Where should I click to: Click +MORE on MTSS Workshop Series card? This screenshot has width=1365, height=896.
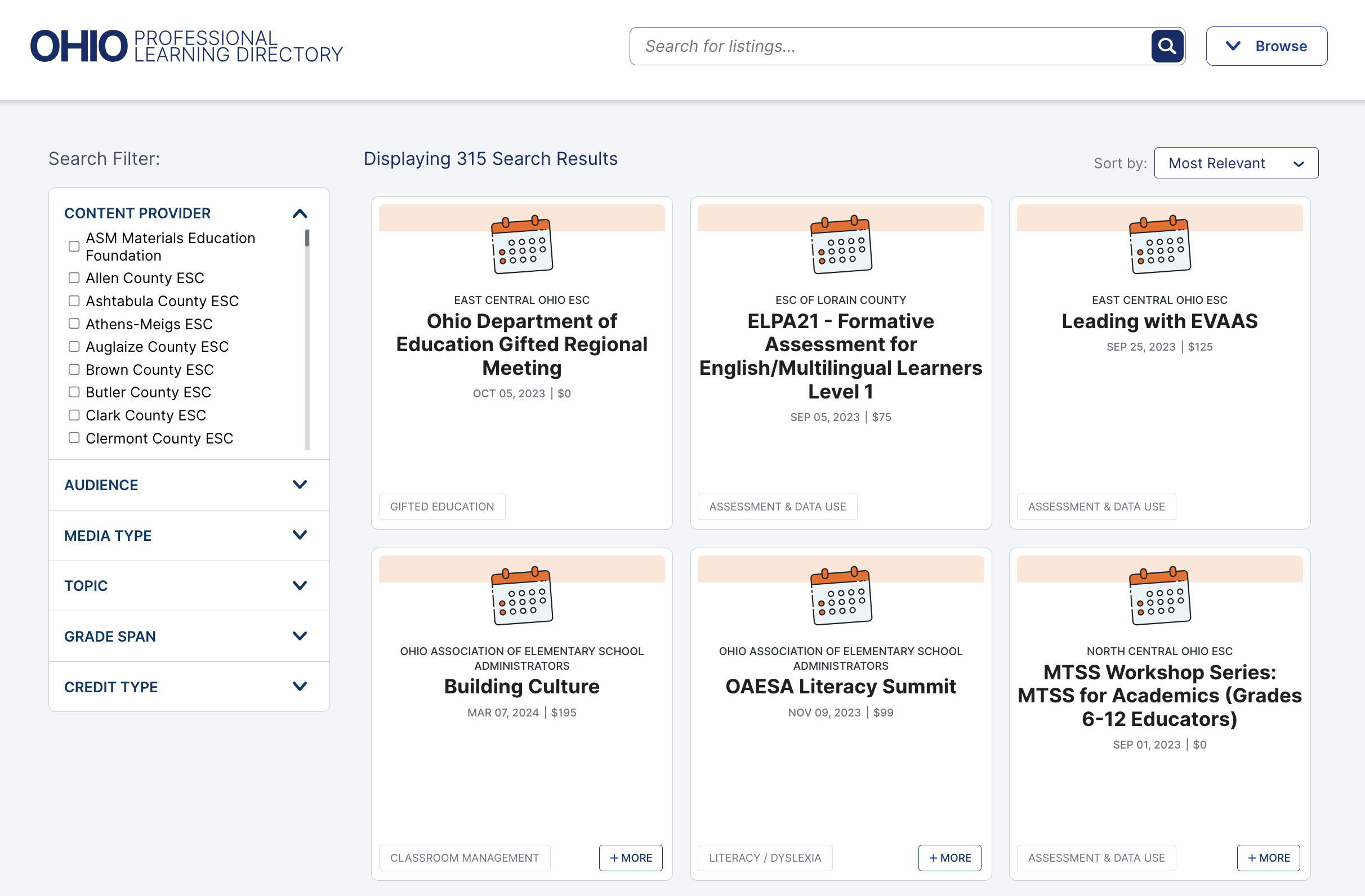[1269, 858]
